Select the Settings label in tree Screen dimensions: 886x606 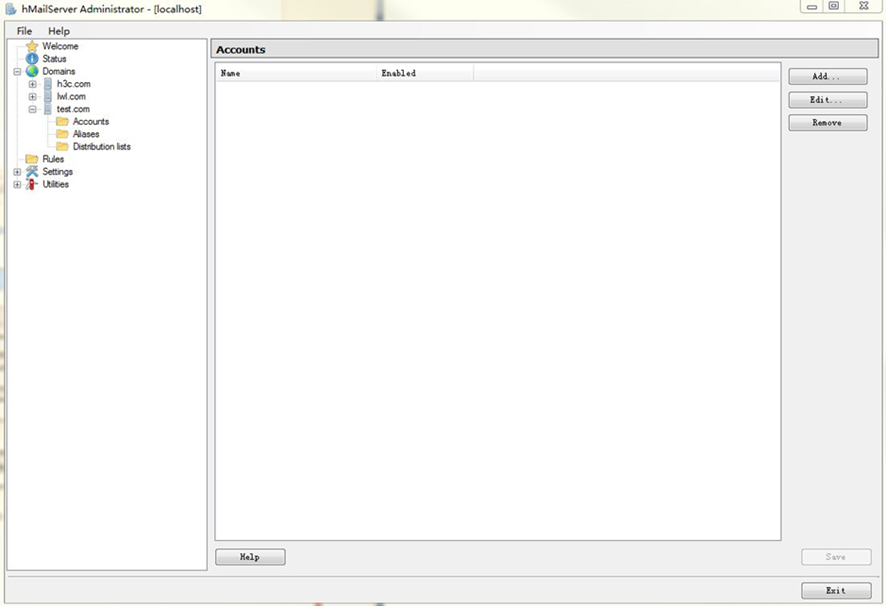[58, 171]
